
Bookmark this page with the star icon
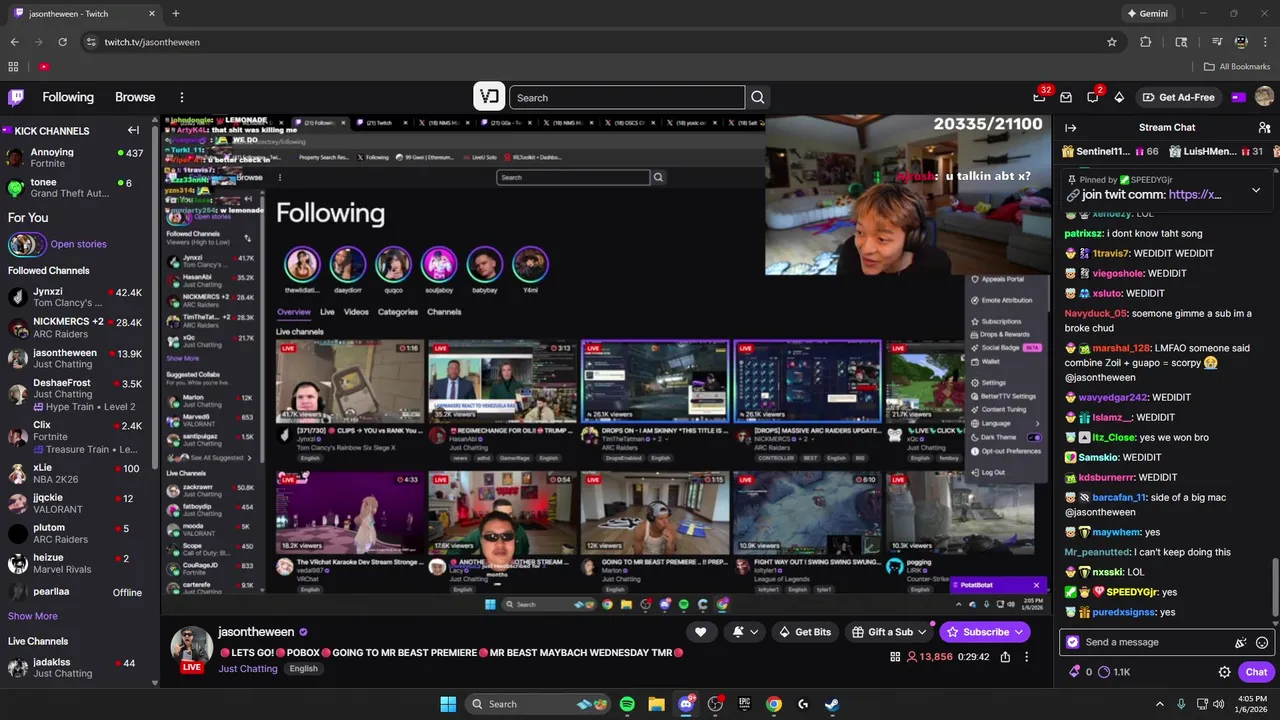(x=1111, y=42)
